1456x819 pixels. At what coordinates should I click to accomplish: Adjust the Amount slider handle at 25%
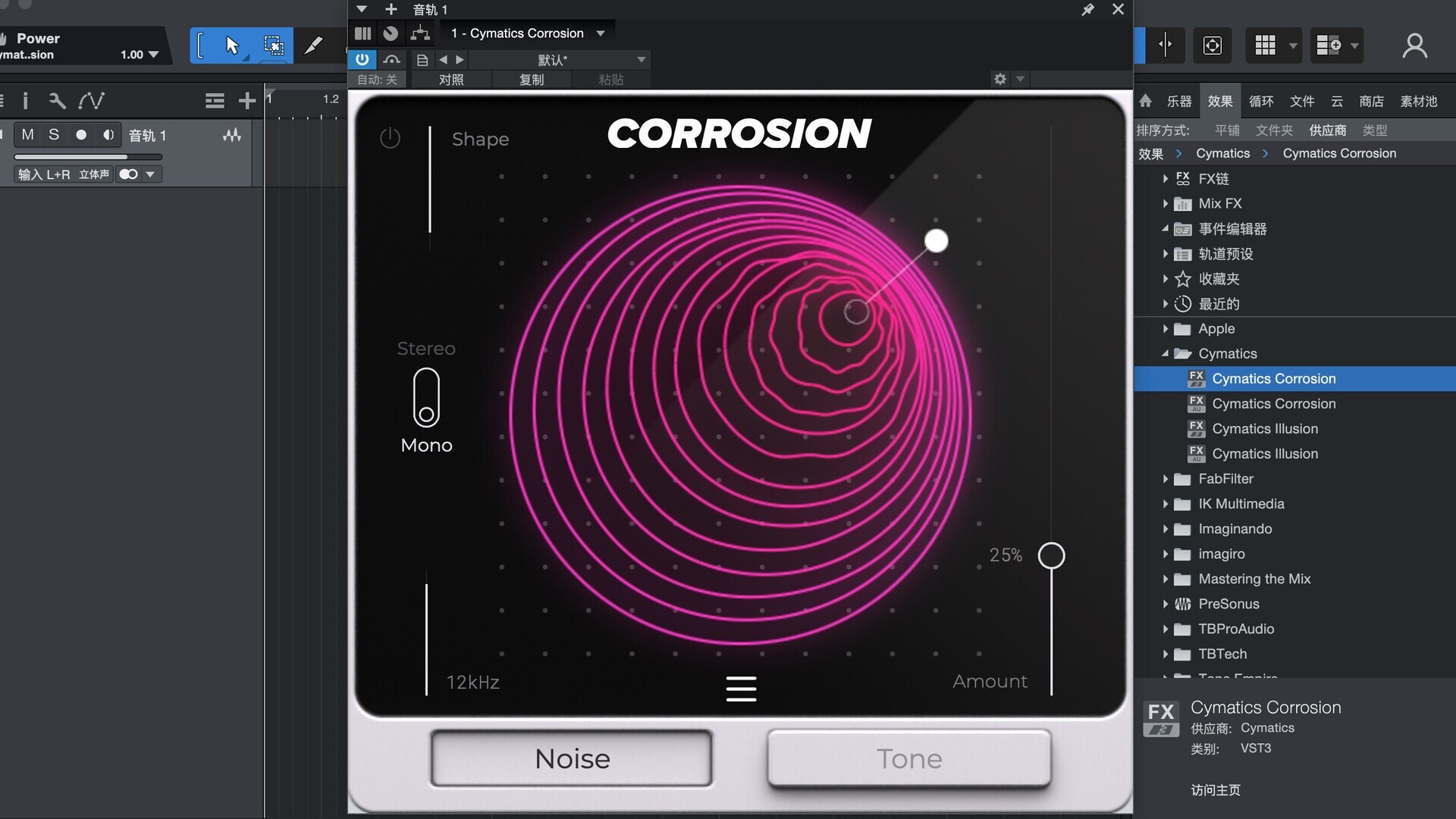pos(1051,556)
